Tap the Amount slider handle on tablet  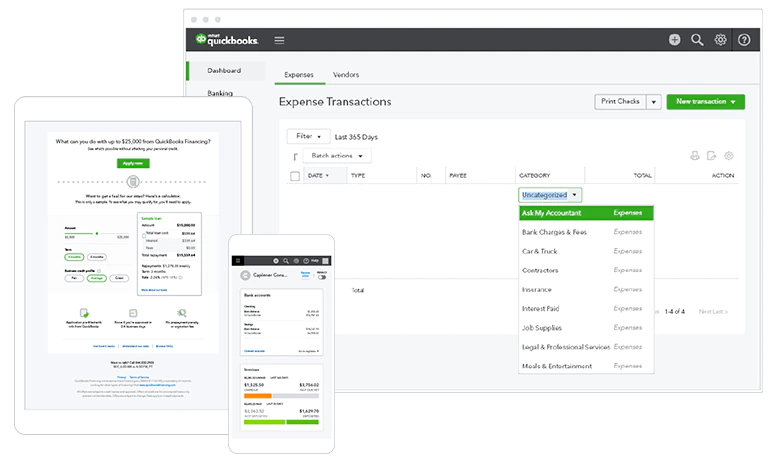(x=97, y=233)
